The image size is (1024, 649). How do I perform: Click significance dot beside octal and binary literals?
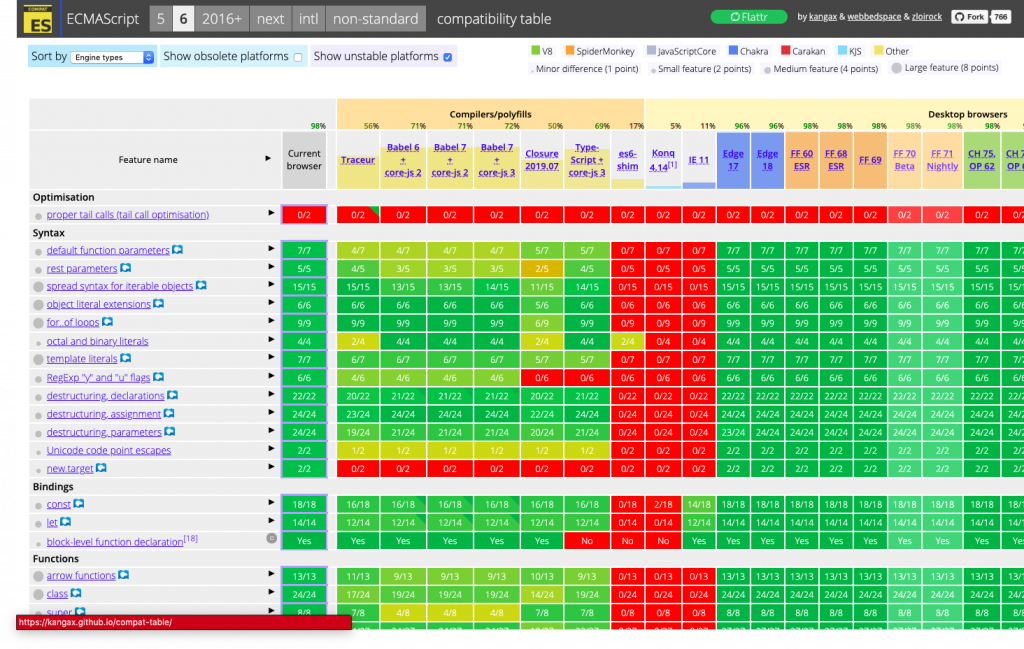[39, 343]
